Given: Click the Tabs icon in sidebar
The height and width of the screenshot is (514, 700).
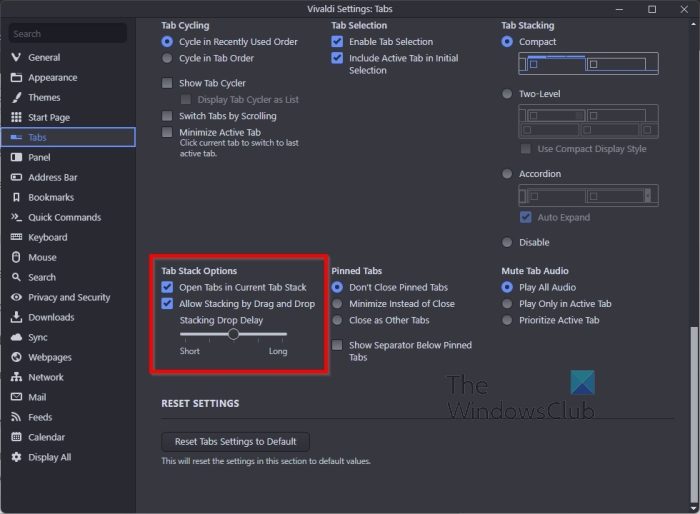Looking at the screenshot, I should (16, 137).
